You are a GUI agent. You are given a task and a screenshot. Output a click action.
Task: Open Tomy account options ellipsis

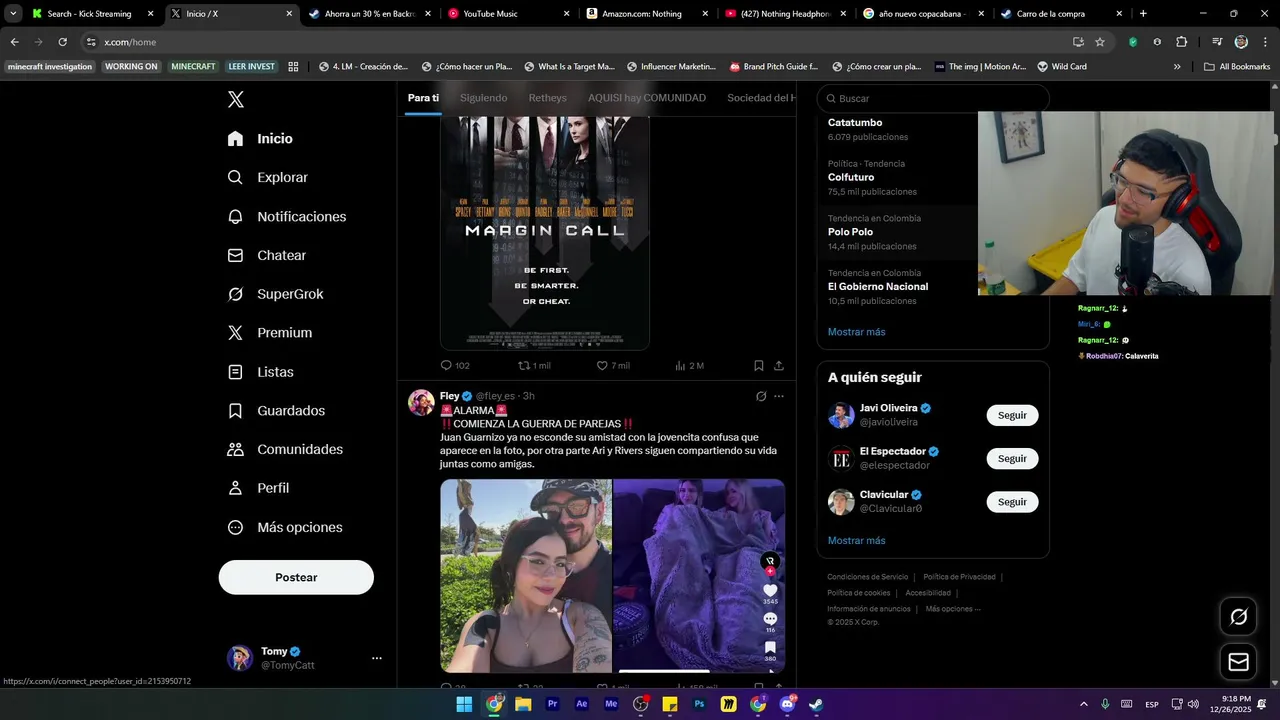coord(377,658)
